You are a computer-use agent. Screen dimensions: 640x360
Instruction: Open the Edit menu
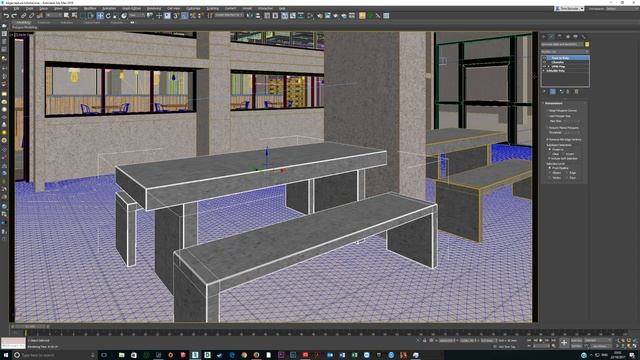(17, 8)
